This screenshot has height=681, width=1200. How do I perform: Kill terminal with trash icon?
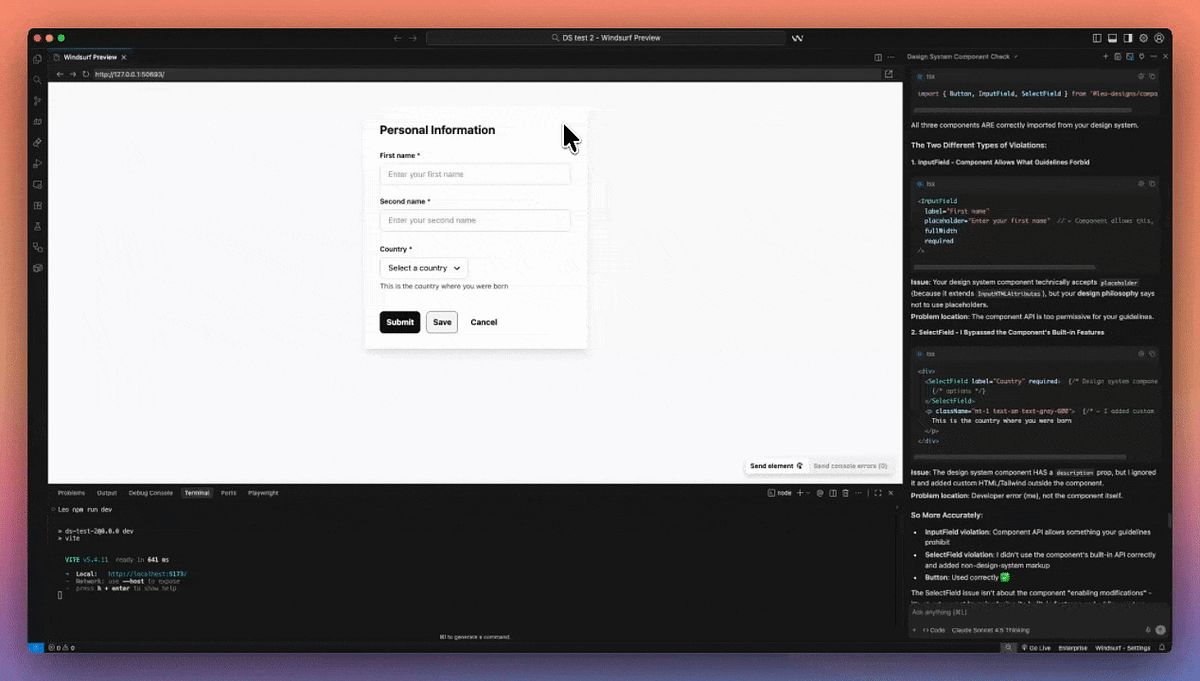pos(846,493)
